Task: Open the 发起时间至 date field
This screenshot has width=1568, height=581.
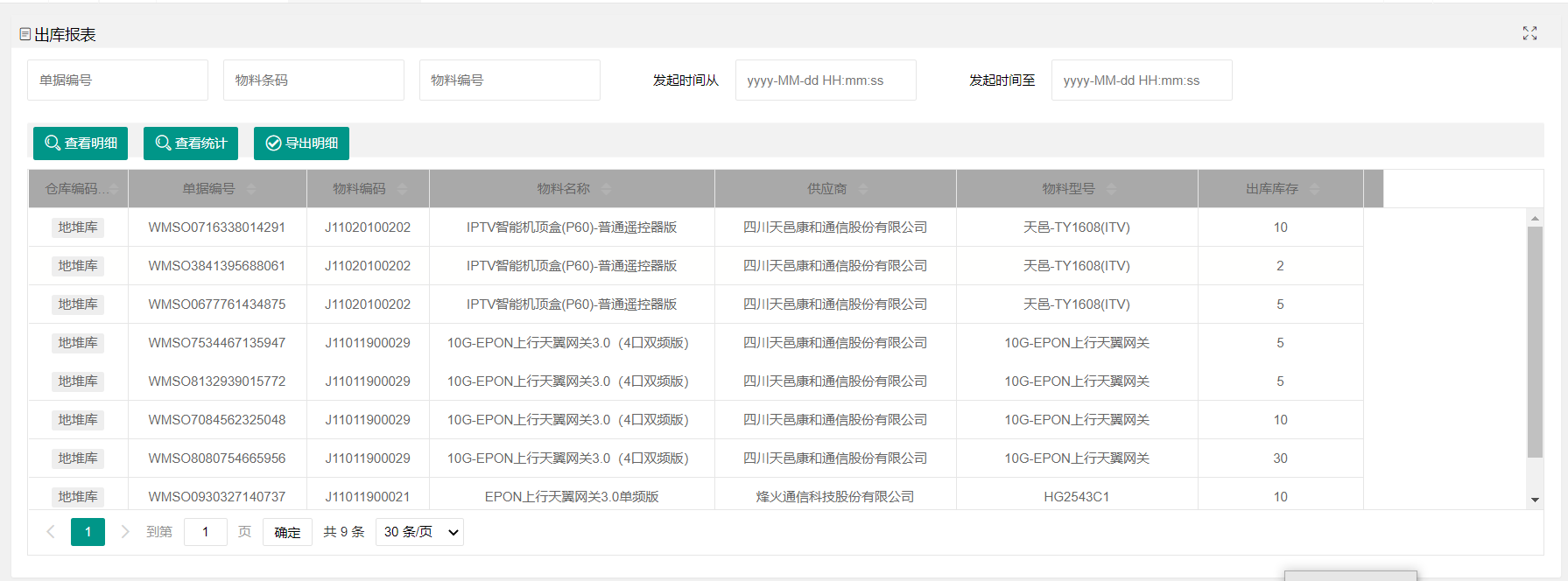Action: 1142,80
